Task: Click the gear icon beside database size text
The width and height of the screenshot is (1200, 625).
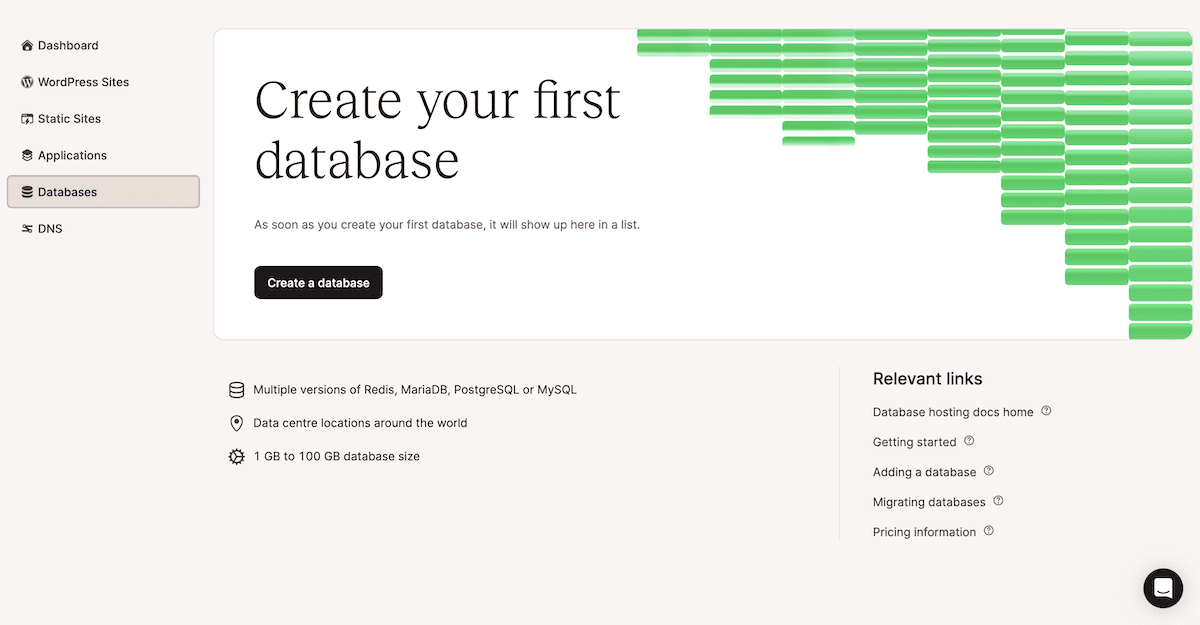Action: (236, 455)
